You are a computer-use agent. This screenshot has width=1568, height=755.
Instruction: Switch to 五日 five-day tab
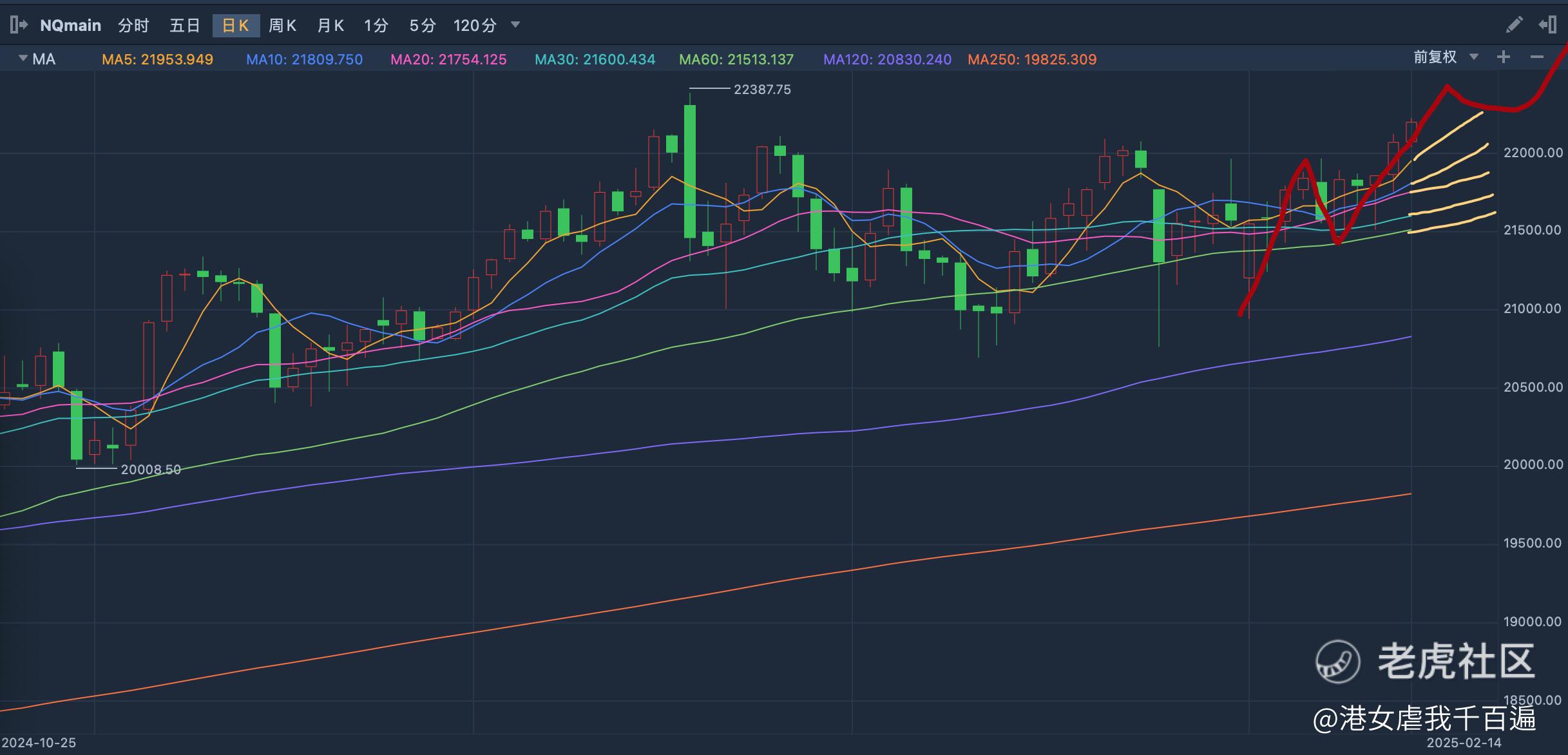click(185, 25)
